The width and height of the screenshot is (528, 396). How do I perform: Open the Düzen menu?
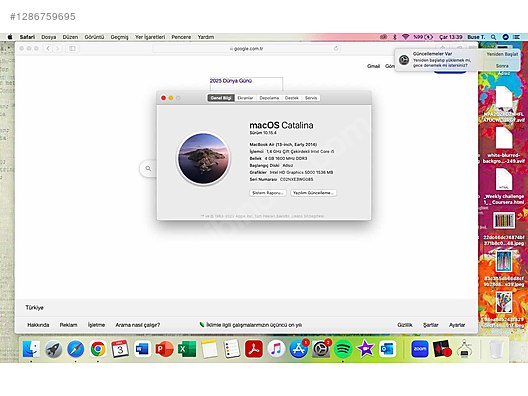[70, 37]
